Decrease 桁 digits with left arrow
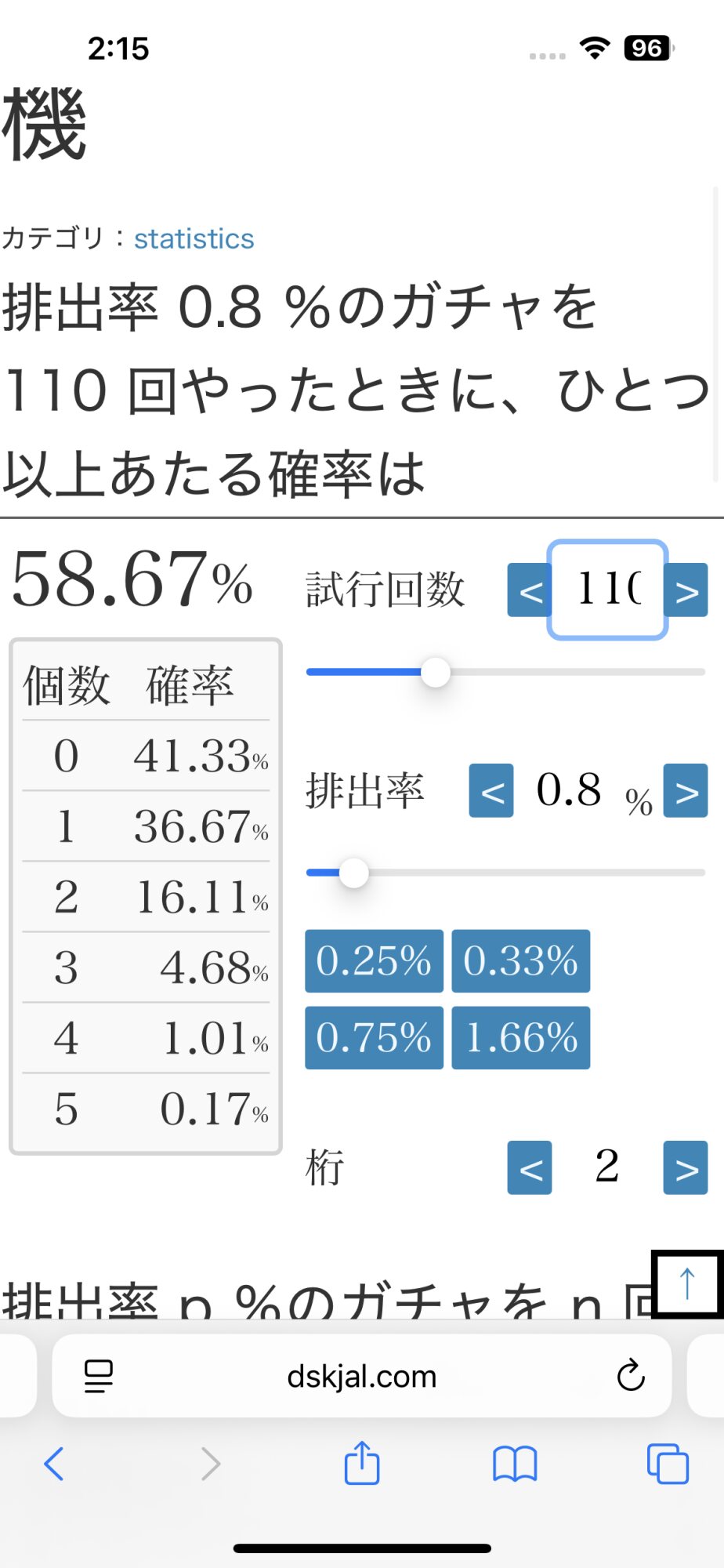 click(x=530, y=1167)
